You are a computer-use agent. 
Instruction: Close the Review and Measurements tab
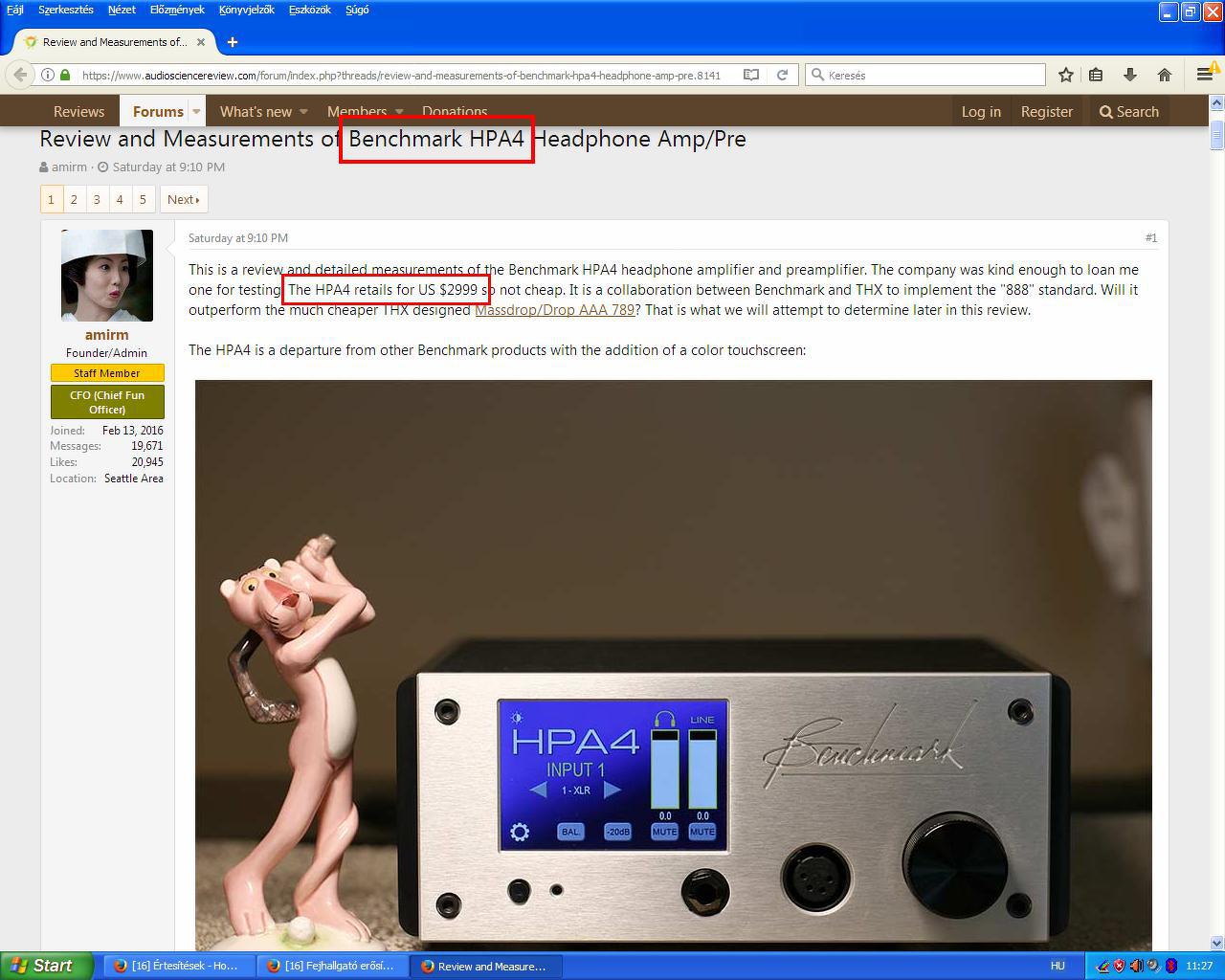[202, 42]
